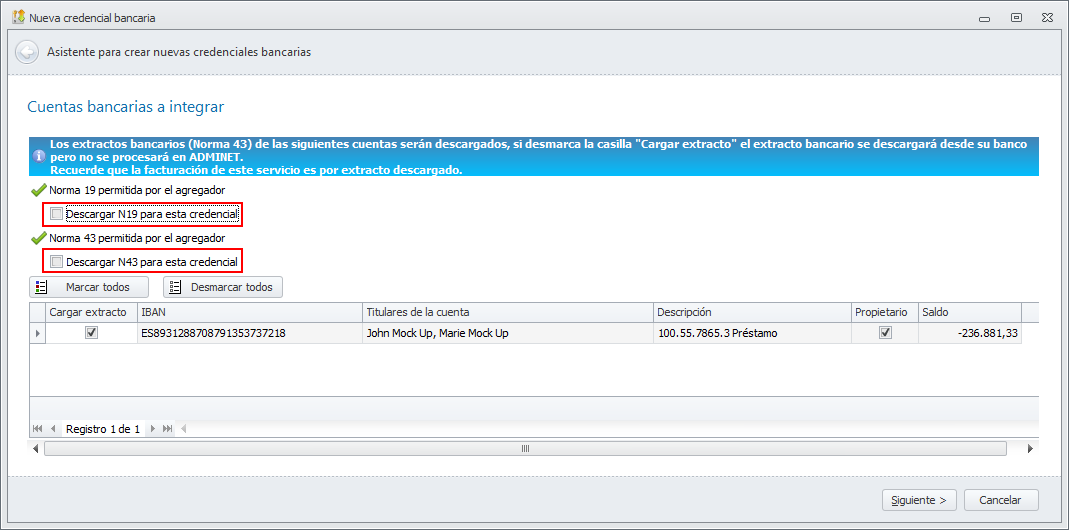Viewport: 1069px width, 530px height.
Task: Click the horizontal scrollbar left arrow
Action: (x=36, y=449)
